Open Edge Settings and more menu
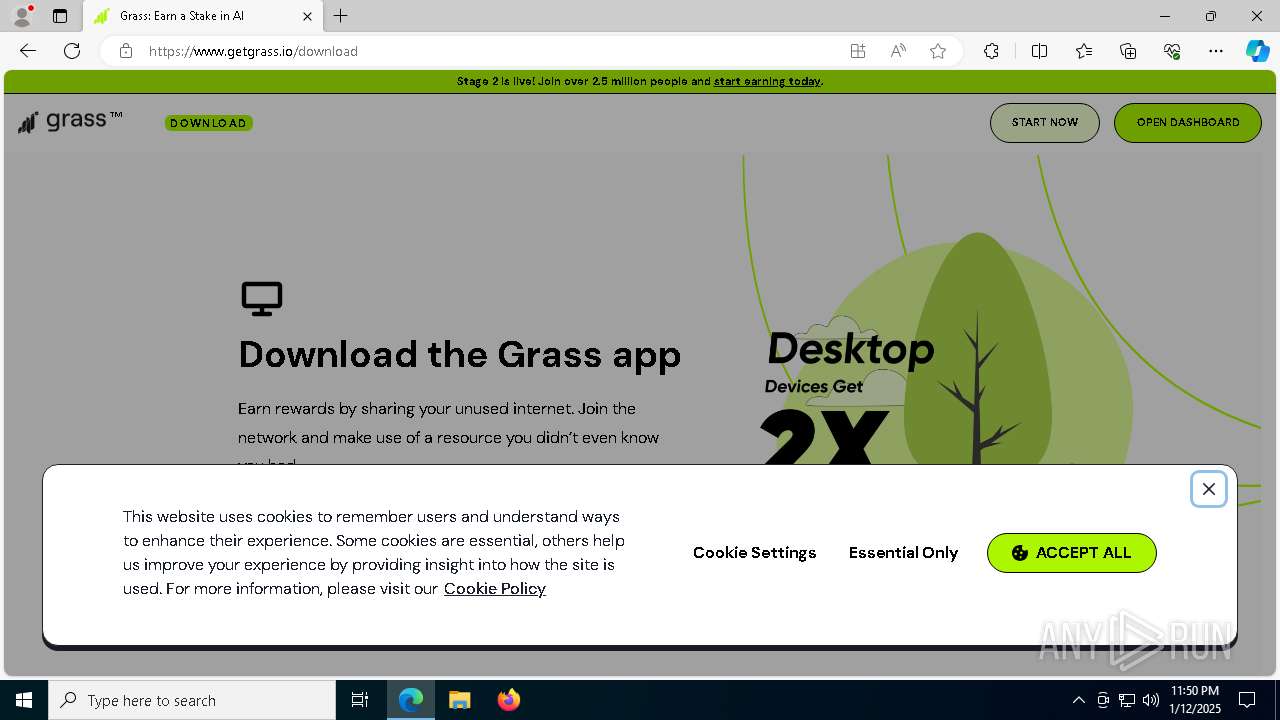The height and width of the screenshot is (720, 1280). (x=1216, y=51)
